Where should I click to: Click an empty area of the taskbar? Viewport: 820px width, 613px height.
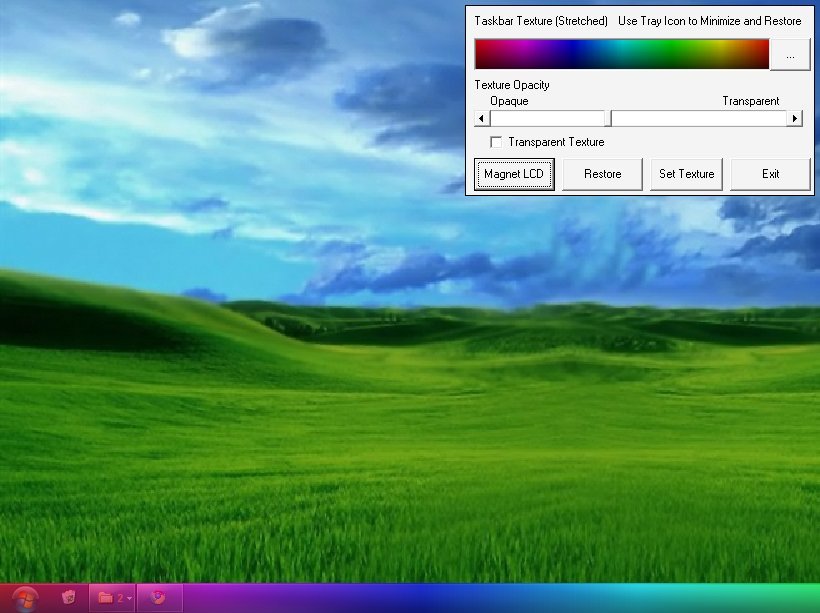[x=500, y=598]
